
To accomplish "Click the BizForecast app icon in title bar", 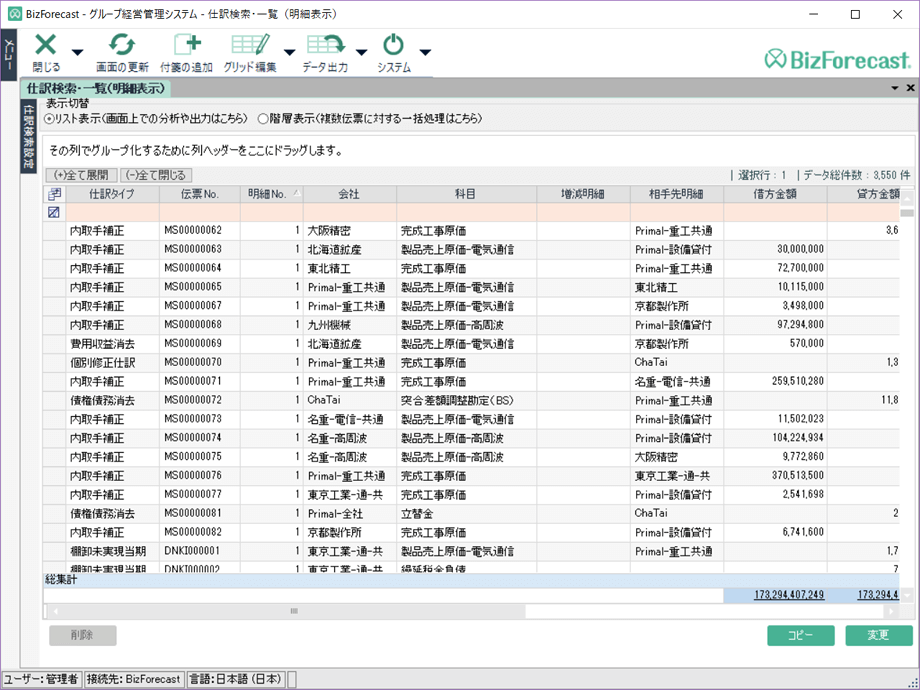I will click(x=15, y=14).
